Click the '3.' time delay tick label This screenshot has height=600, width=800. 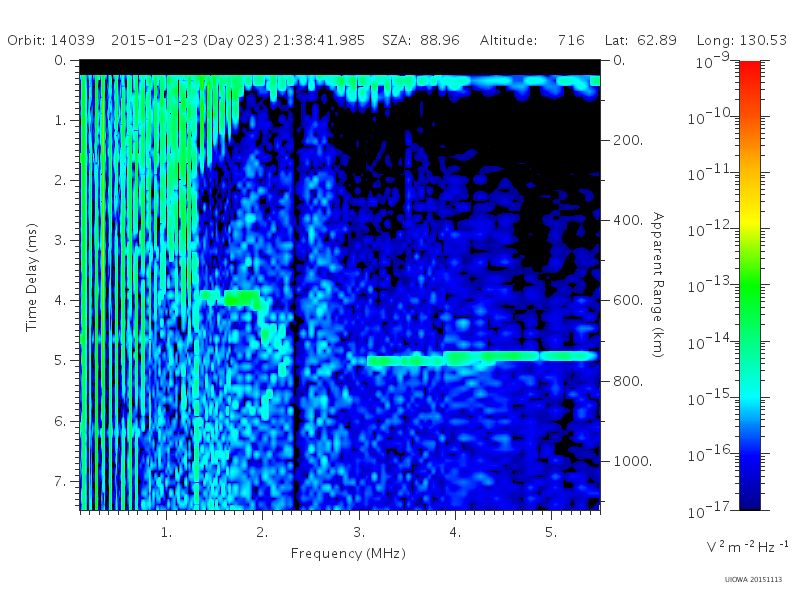pyautogui.click(x=60, y=240)
